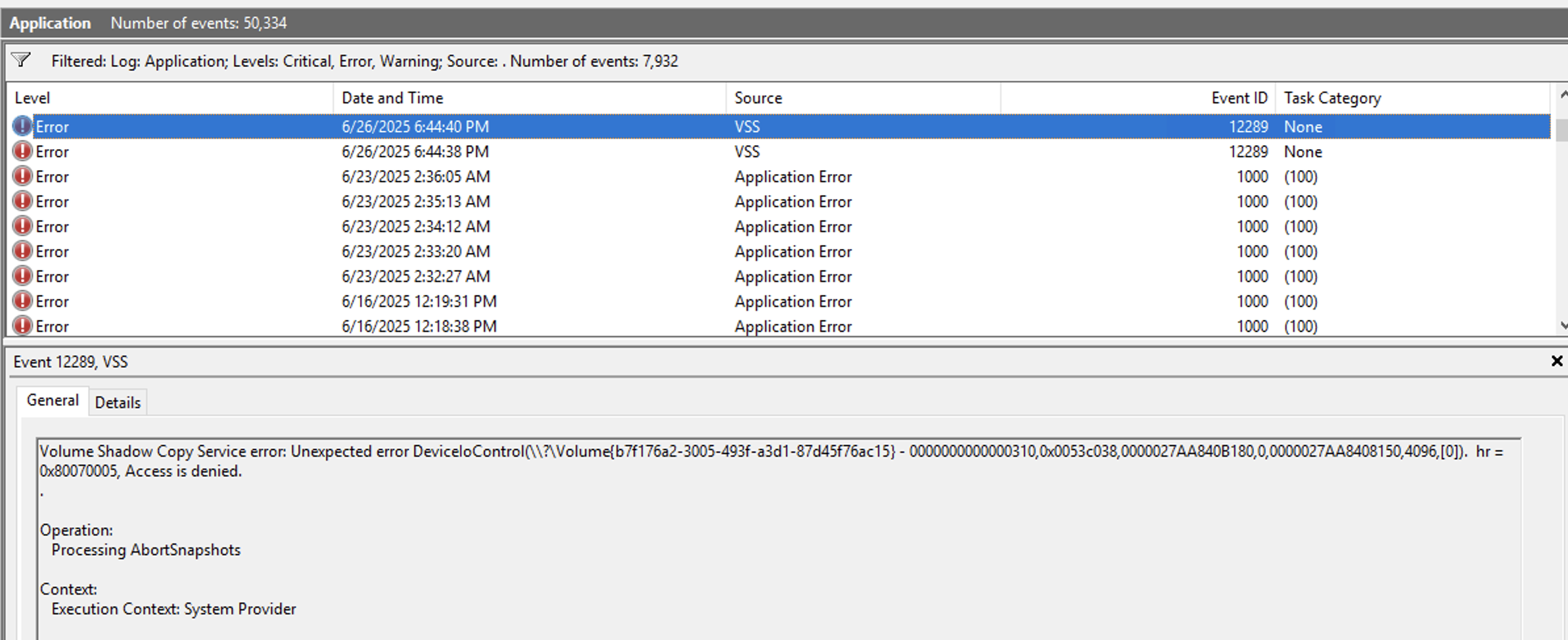Switch to the Details tab
Image resolution: width=1568 pixels, height=640 pixels.
pos(118,401)
